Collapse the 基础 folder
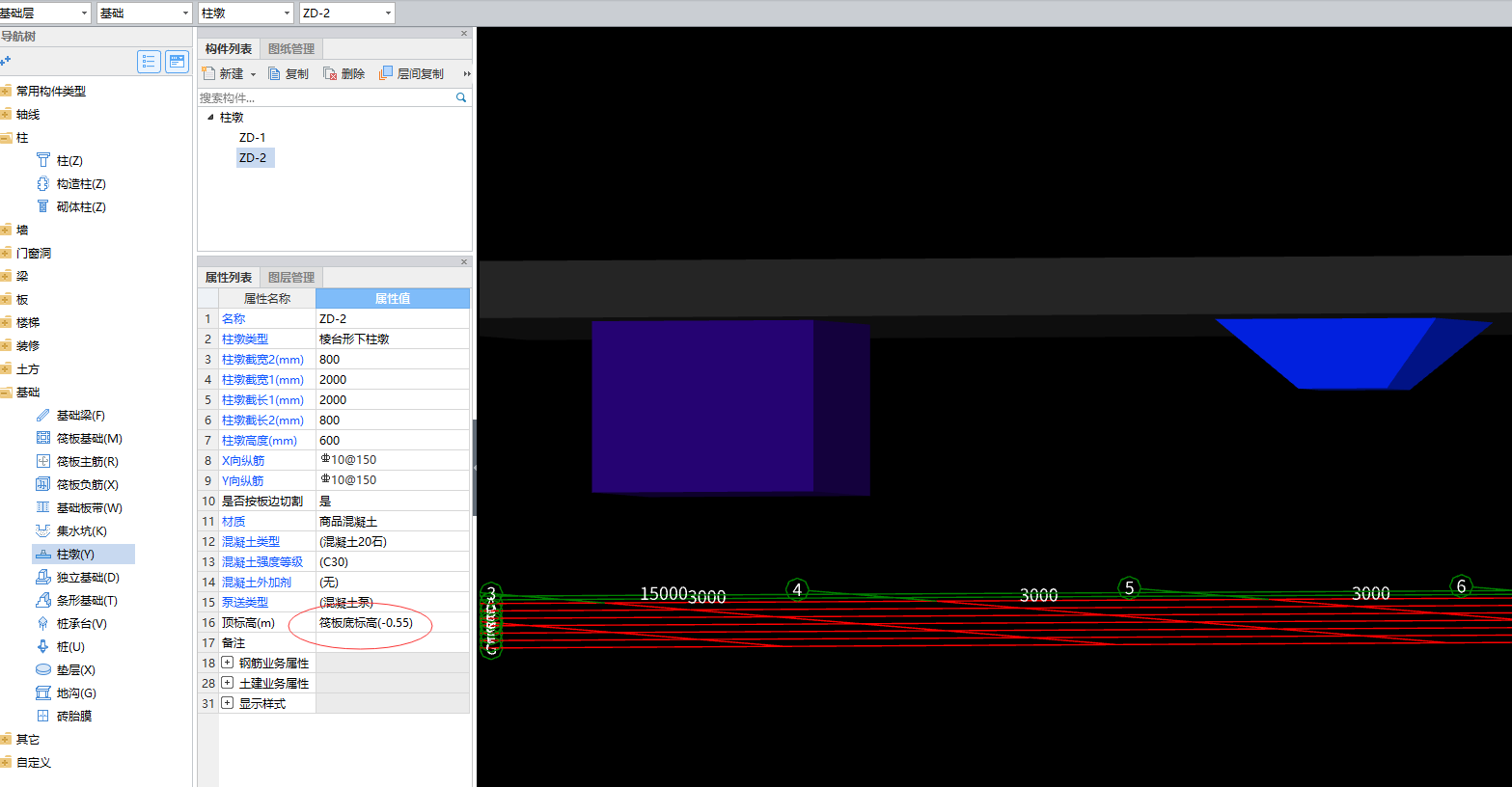 pos(6,392)
